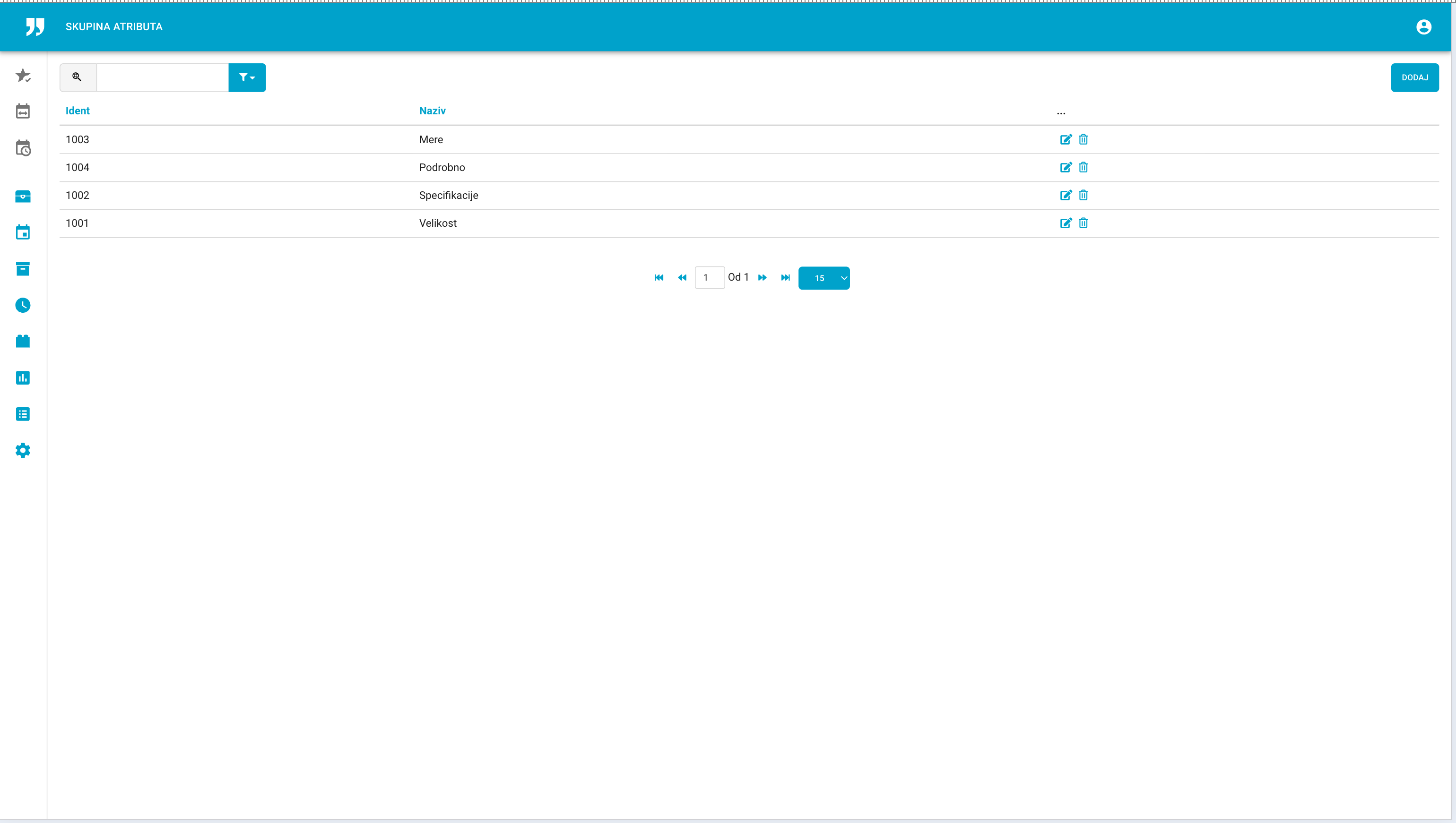Sort by the Naziv column header
The image size is (1456, 823).
point(432,111)
